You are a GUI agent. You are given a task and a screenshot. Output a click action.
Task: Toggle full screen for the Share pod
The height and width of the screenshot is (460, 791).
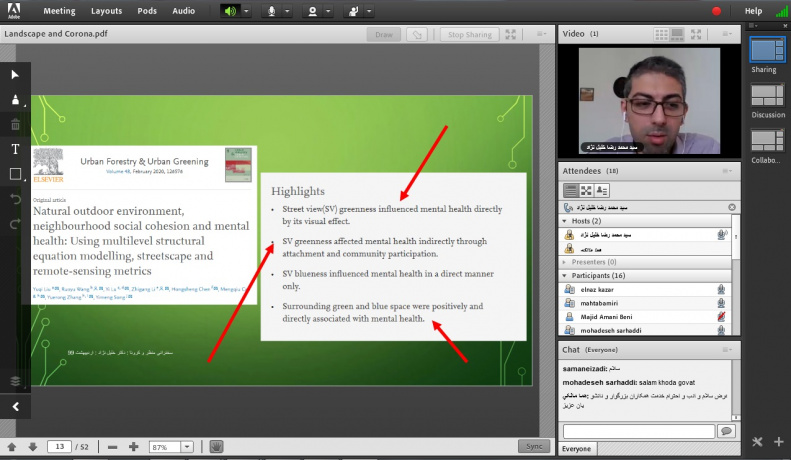[x=512, y=34]
